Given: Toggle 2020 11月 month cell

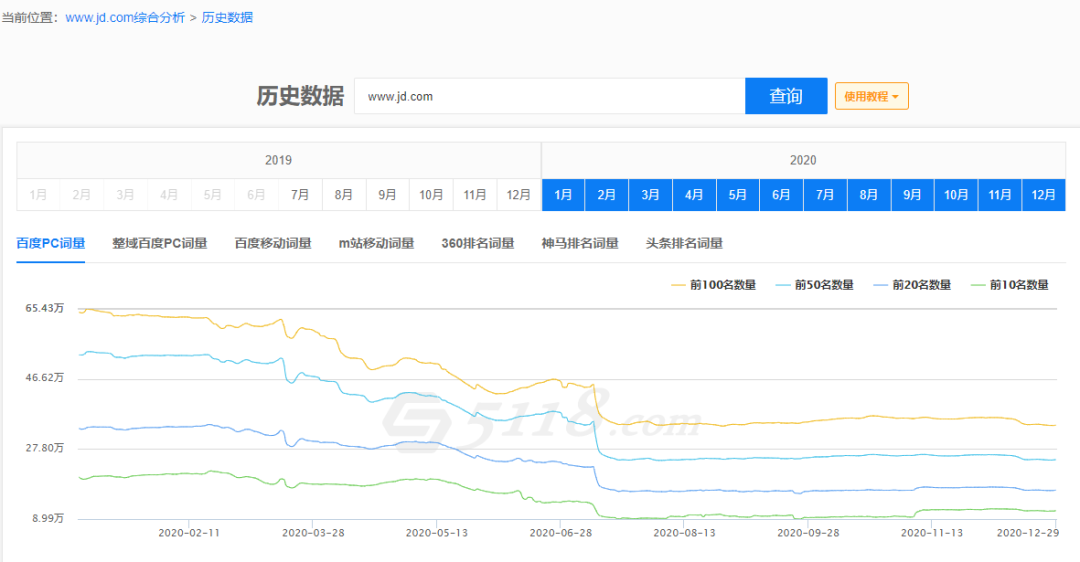Looking at the screenshot, I should click(1000, 195).
